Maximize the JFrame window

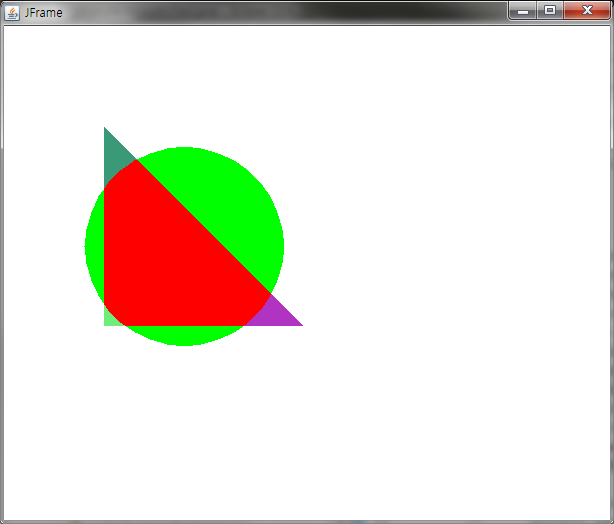550,10
